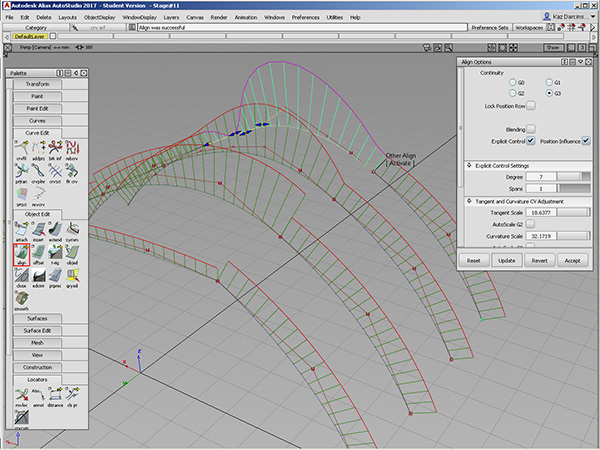This screenshot has width=600, height=450.
Task: Open the Render menu
Action: tap(219, 17)
